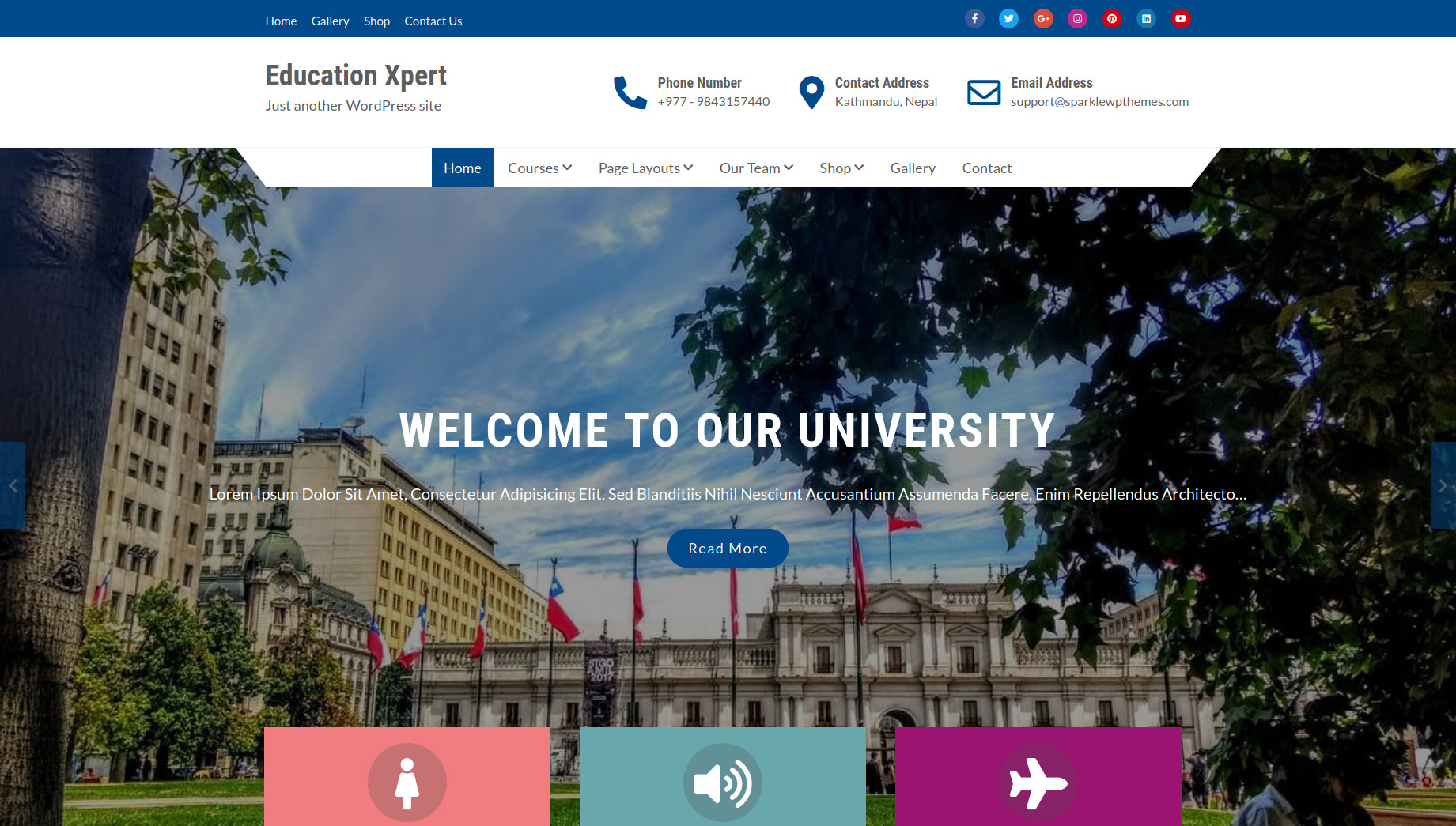Viewport: 1456px width, 826px height.
Task: Open Contact Us in the top menu
Action: click(x=433, y=21)
